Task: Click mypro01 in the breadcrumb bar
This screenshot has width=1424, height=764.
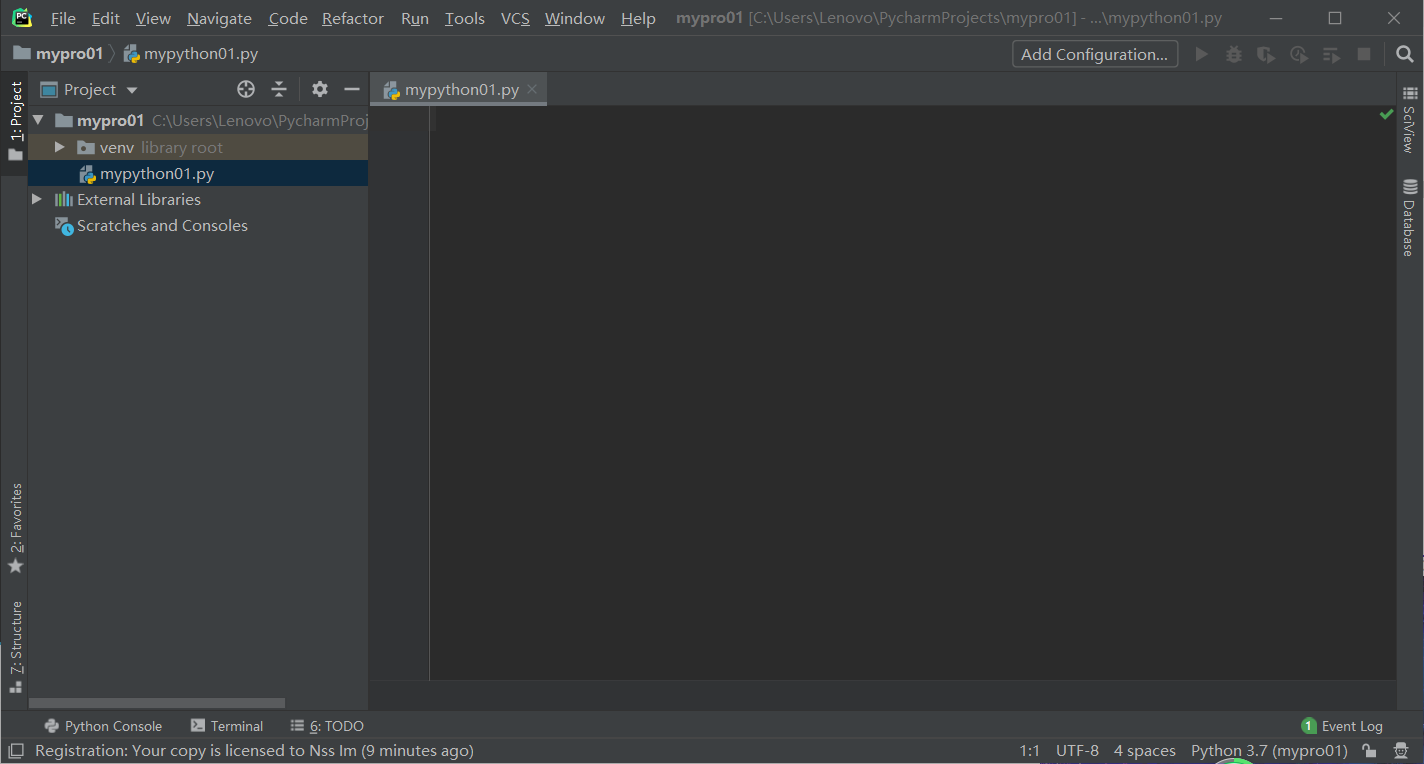Action: (x=59, y=54)
